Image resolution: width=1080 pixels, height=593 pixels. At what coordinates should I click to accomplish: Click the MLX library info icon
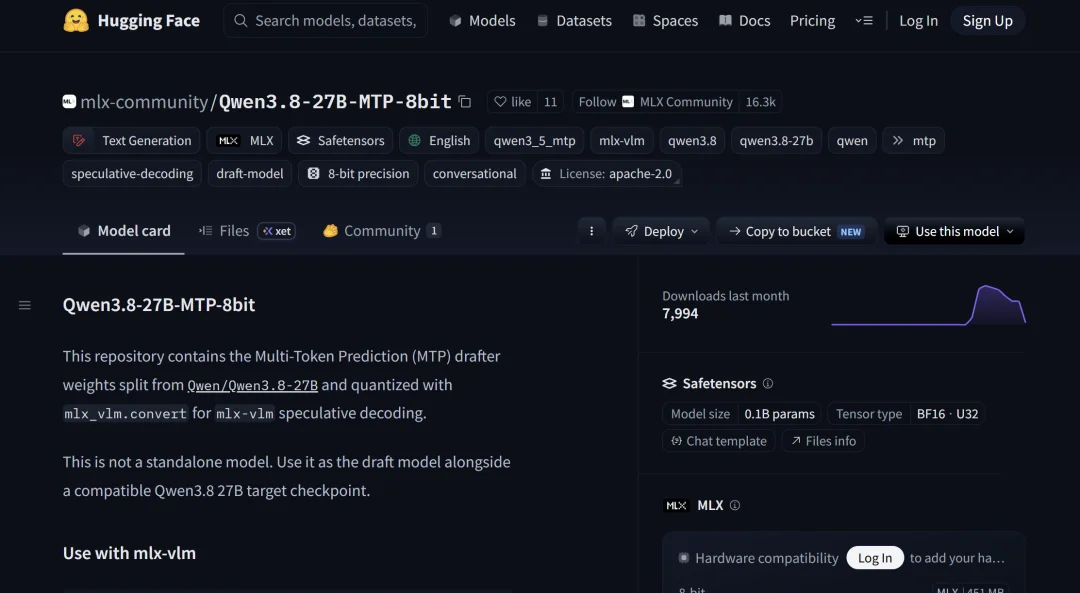pyautogui.click(x=735, y=506)
